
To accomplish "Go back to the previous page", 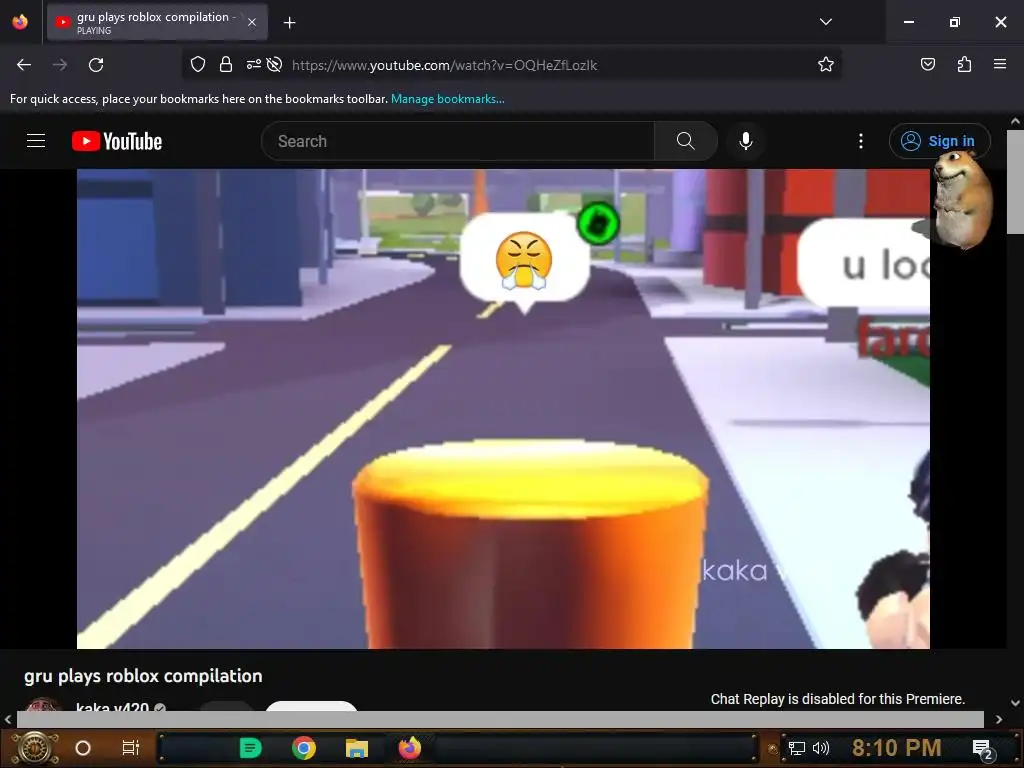I will (x=24, y=65).
